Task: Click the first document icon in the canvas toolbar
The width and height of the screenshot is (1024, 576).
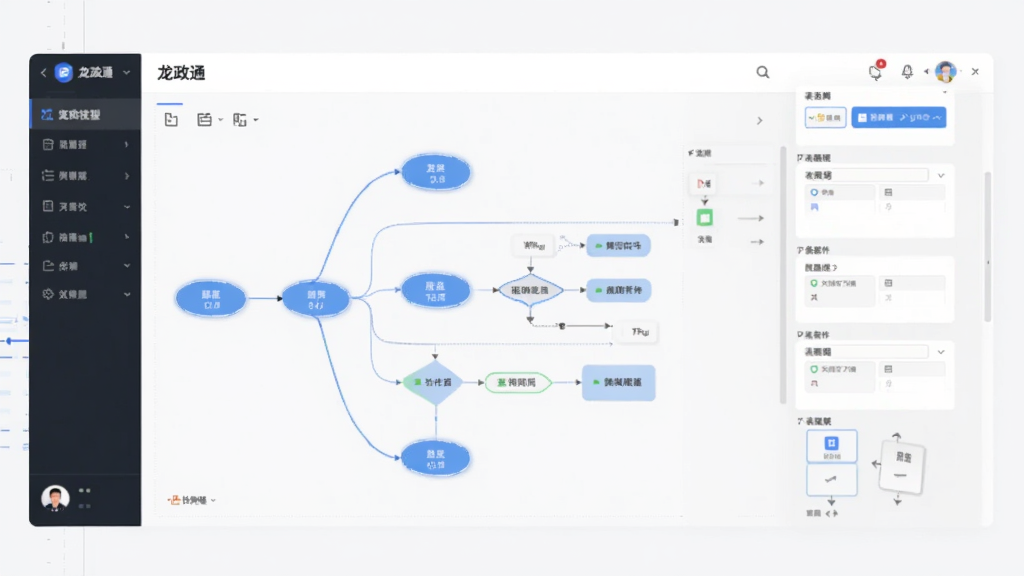Action: [171, 120]
